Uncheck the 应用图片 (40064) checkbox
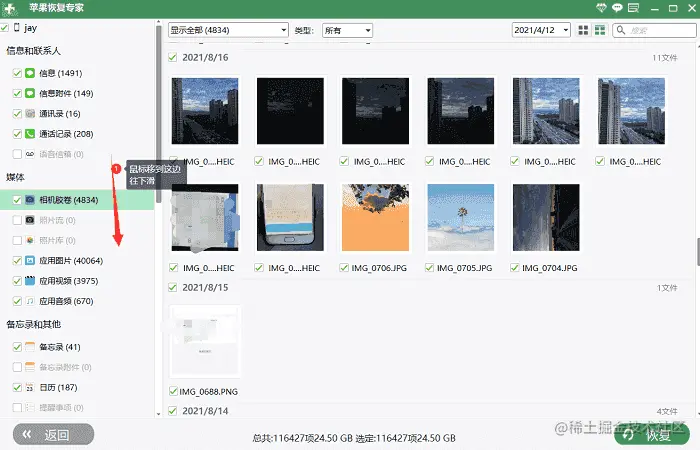Screen dimensions: 700x450 point(17,260)
